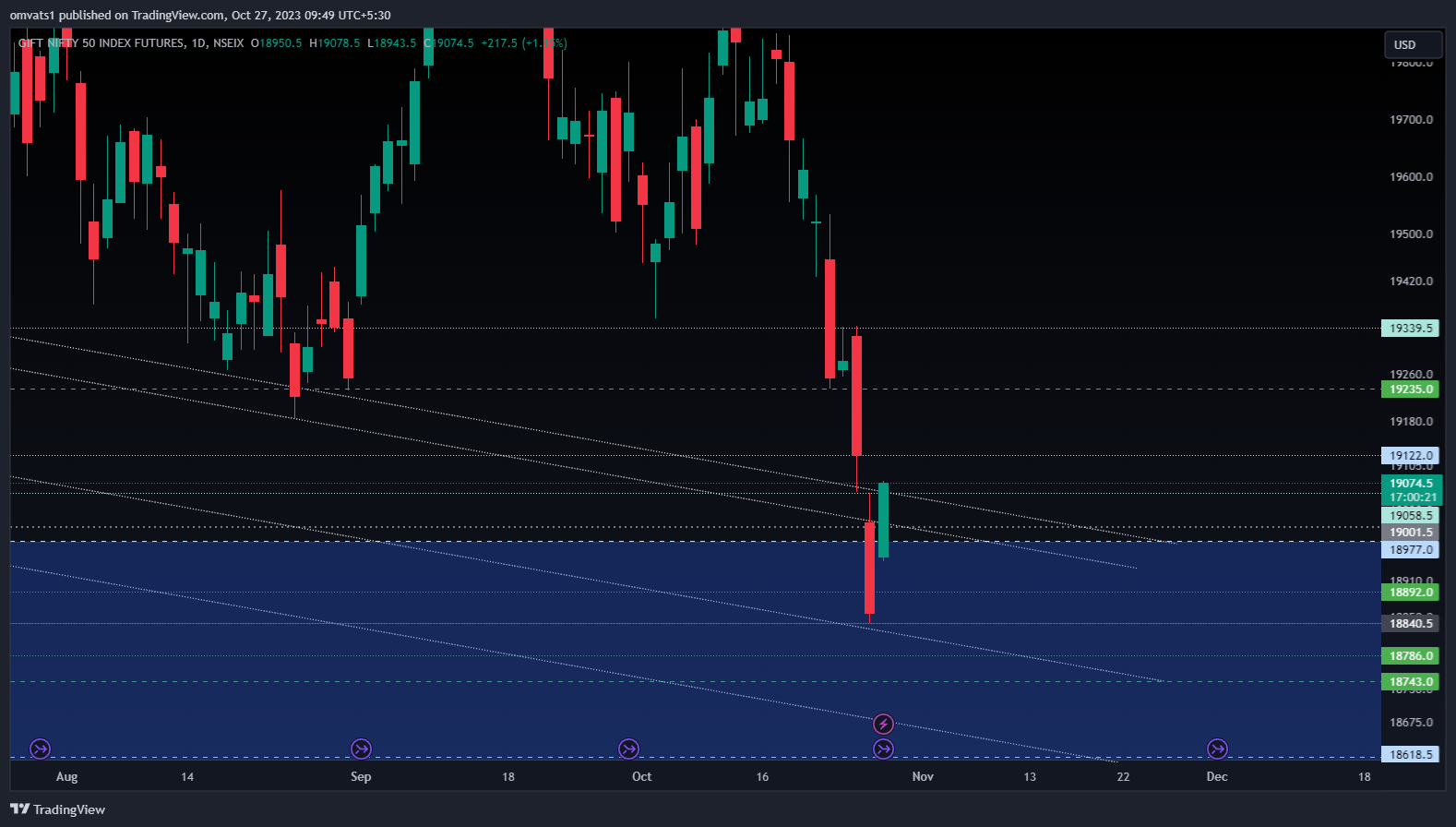Click the 19420.0 price scale label
1456x827 pixels.
[x=1412, y=281]
